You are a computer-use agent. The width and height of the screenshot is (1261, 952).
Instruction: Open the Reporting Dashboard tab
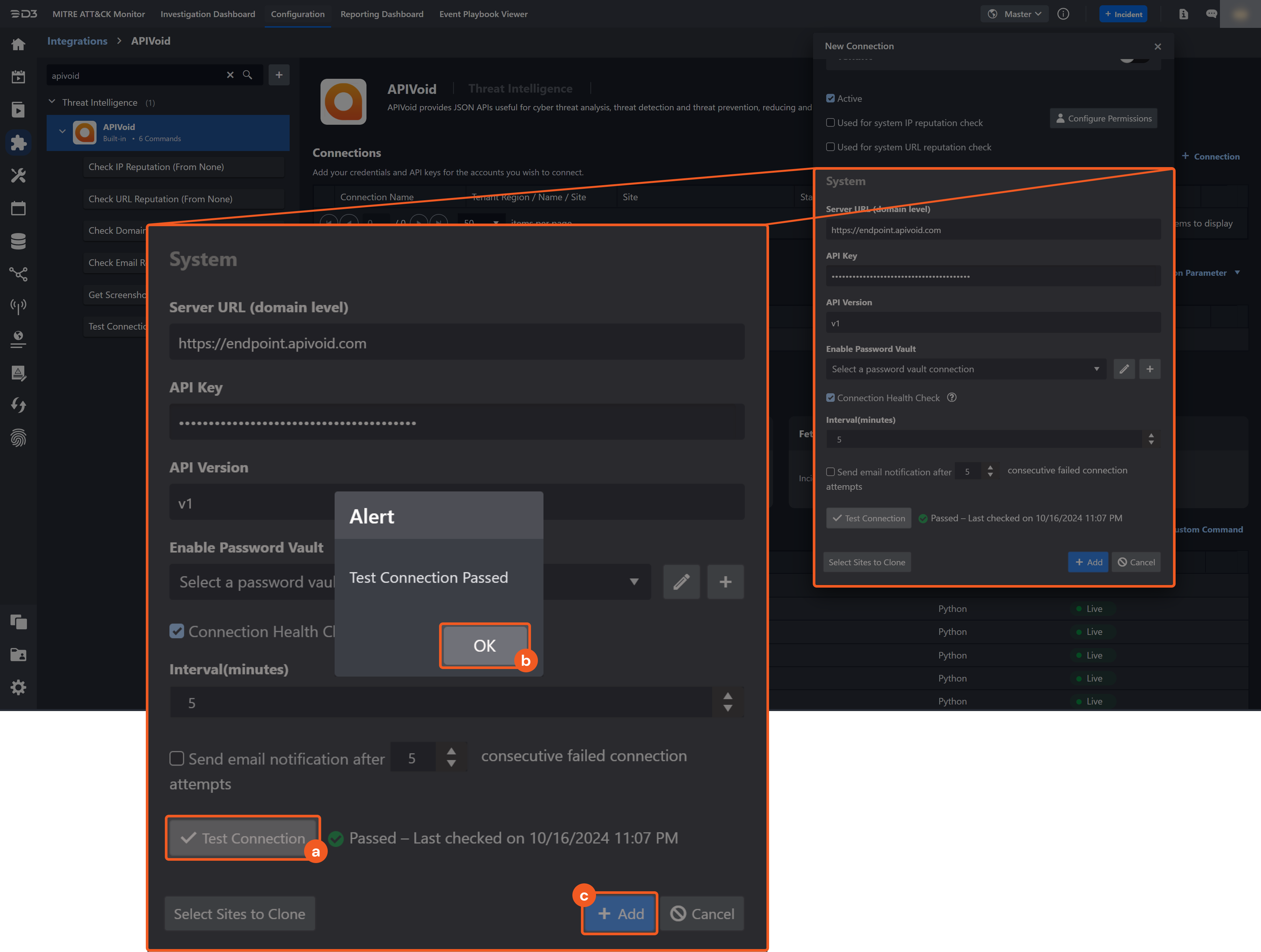point(381,14)
